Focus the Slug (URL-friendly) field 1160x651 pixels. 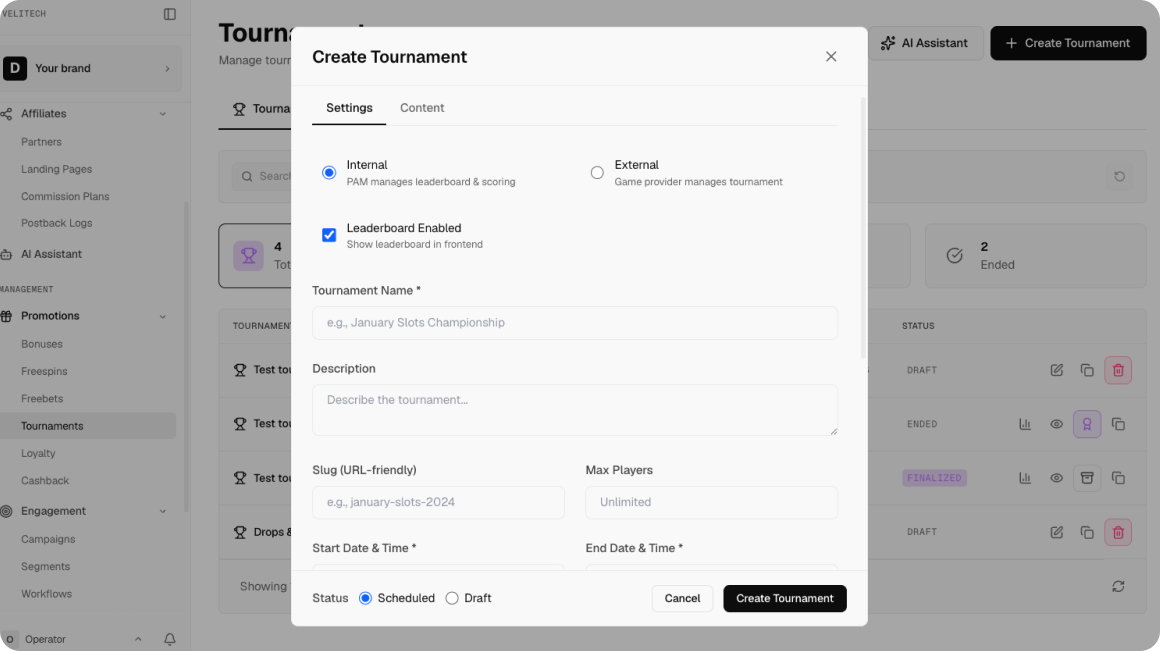438,502
